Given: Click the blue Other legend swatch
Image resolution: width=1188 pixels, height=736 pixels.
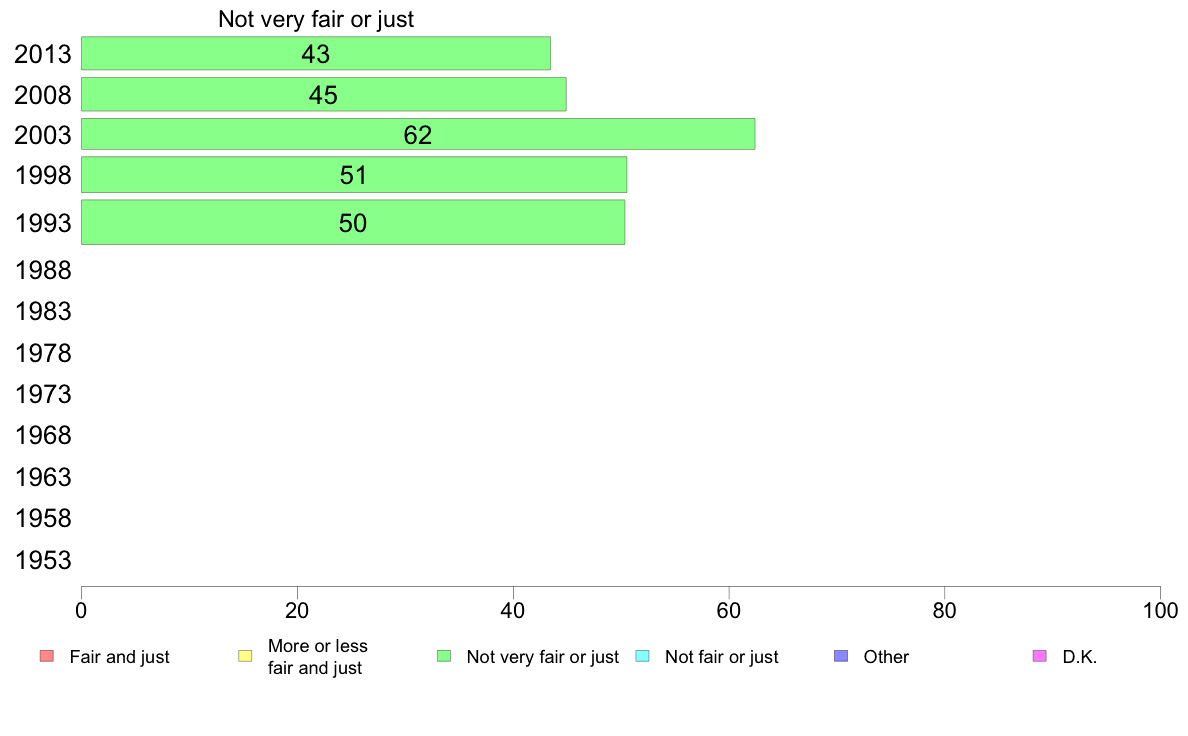Looking at the screenshot, I should [841, 656].
